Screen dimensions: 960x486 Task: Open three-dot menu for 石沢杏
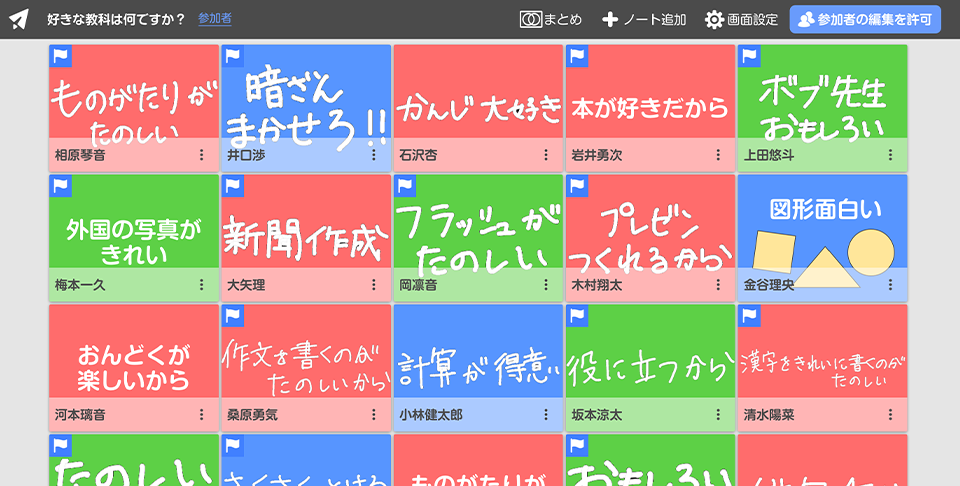[x=546, y=155]
